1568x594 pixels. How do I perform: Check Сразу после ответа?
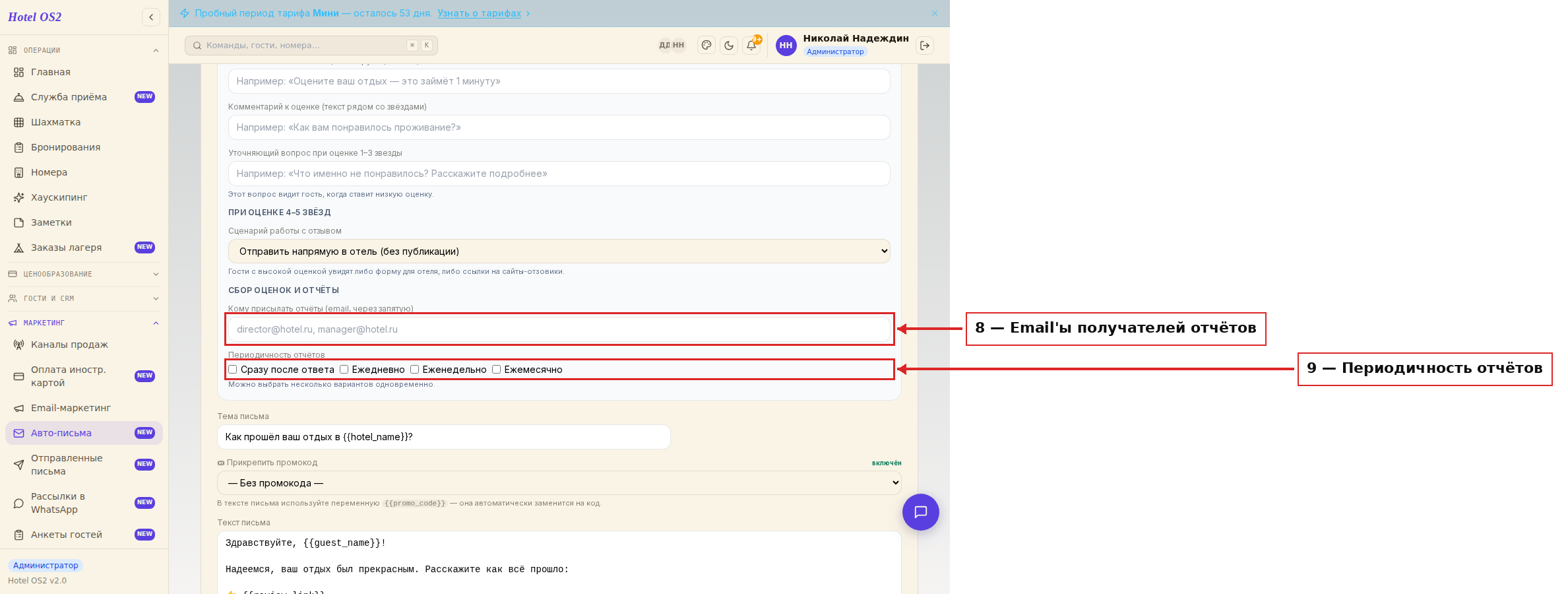coord(233,370)
